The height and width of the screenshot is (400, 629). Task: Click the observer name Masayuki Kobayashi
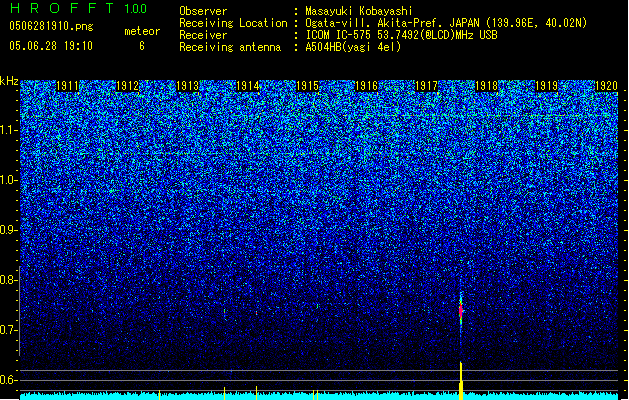click(x=359, y=11)
